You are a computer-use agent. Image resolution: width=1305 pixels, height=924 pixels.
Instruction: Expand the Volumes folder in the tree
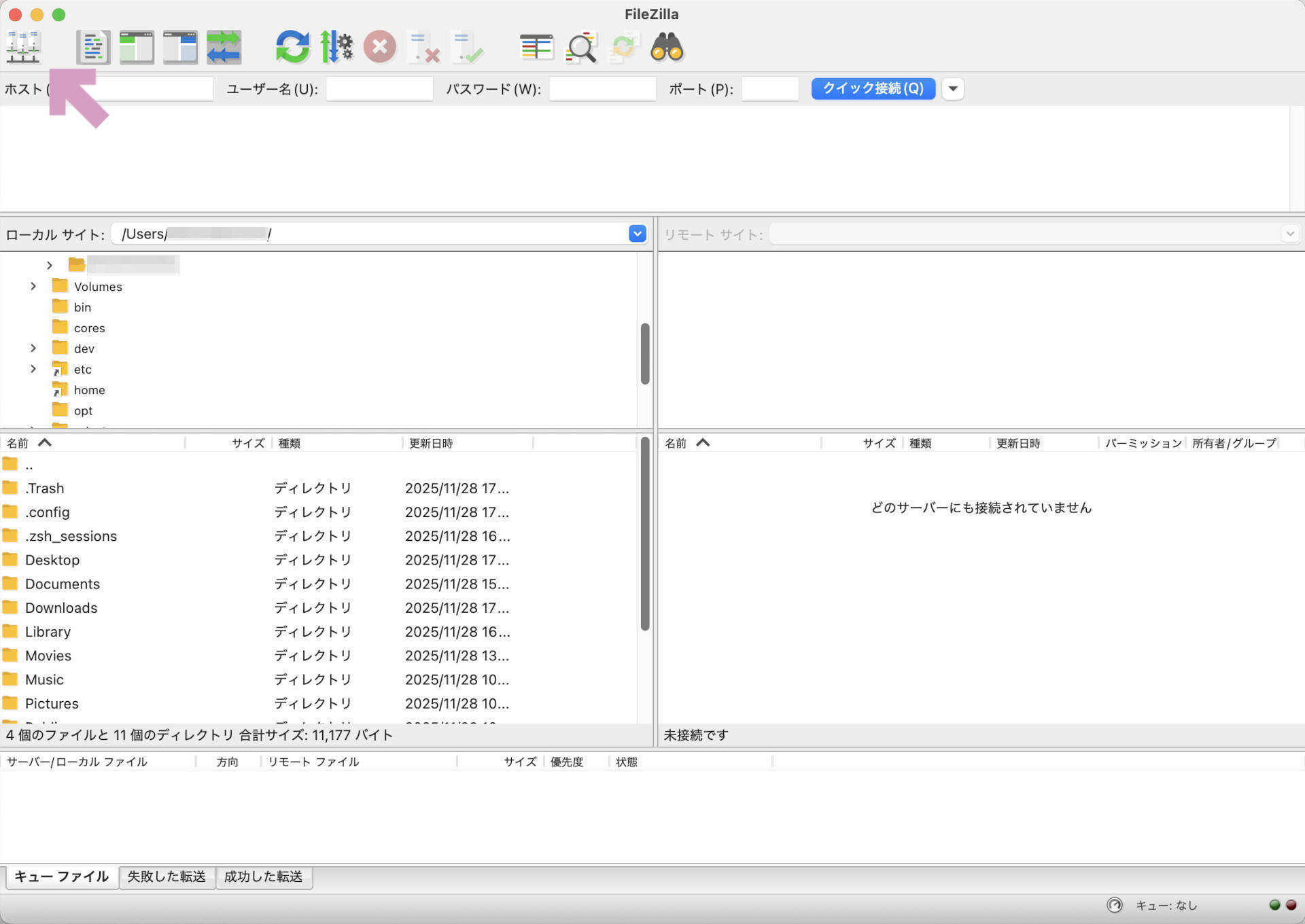[x=33, y=286]
